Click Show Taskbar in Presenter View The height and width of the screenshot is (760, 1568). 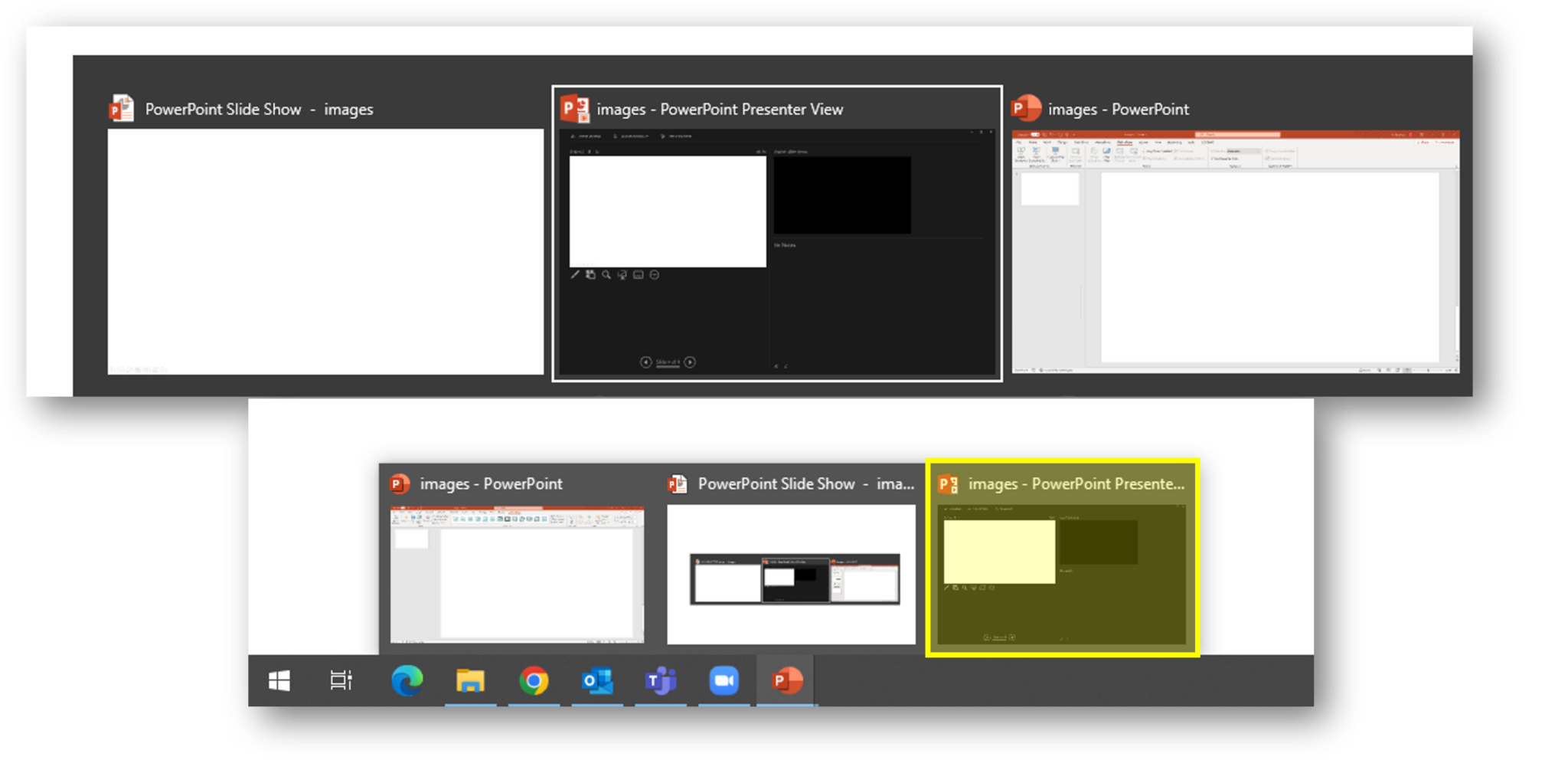[x=586, y=136]
